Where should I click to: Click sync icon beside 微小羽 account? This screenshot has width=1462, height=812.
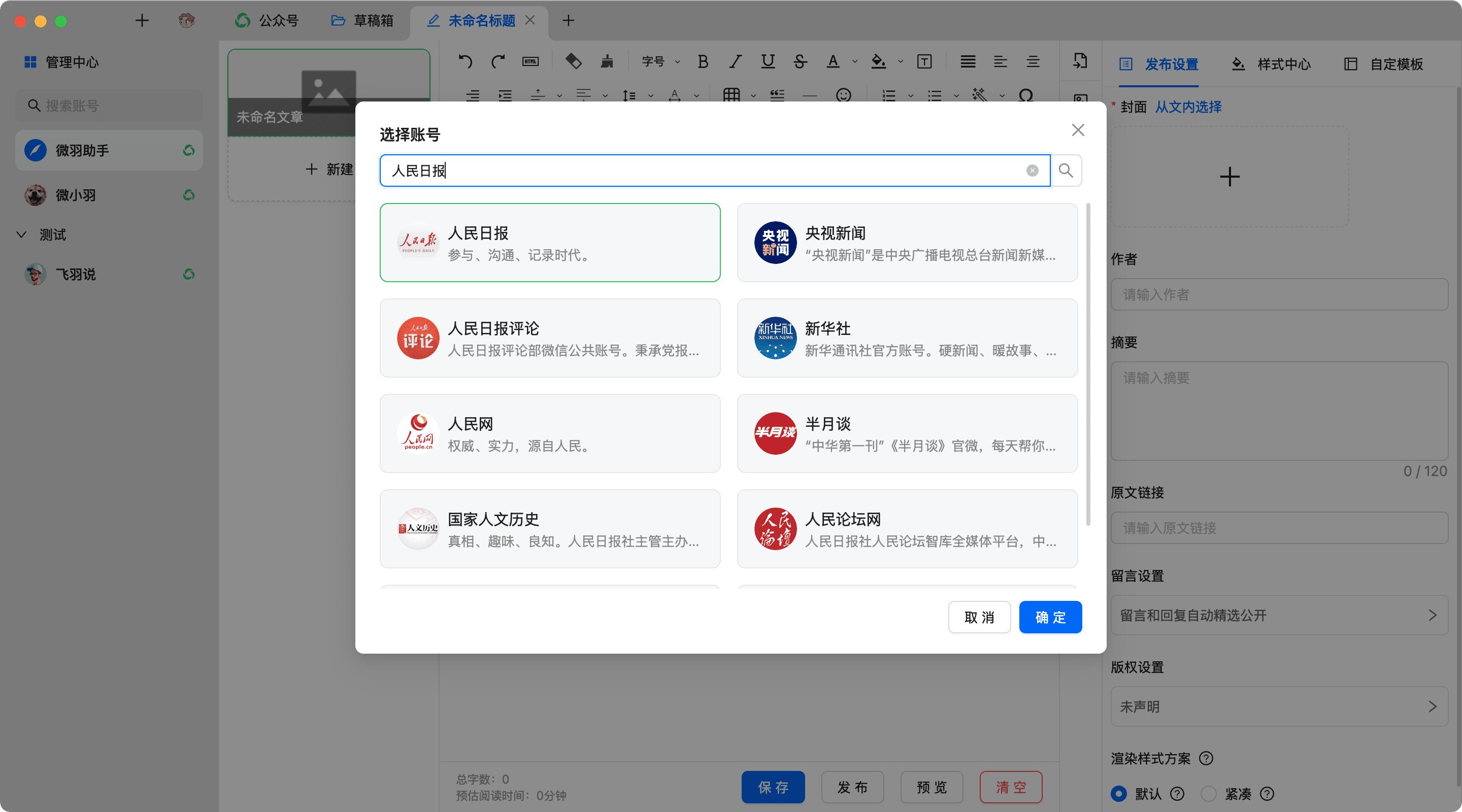tap(189, 195)
